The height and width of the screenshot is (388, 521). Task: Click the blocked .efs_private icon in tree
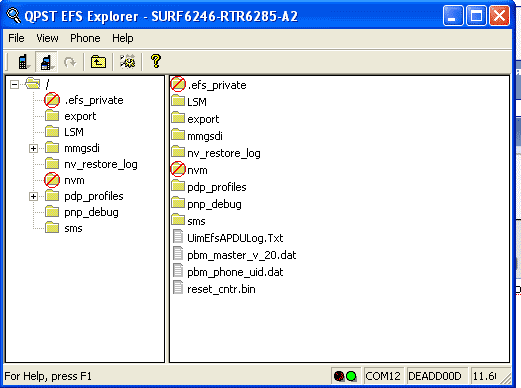click(x=52, y=100)
